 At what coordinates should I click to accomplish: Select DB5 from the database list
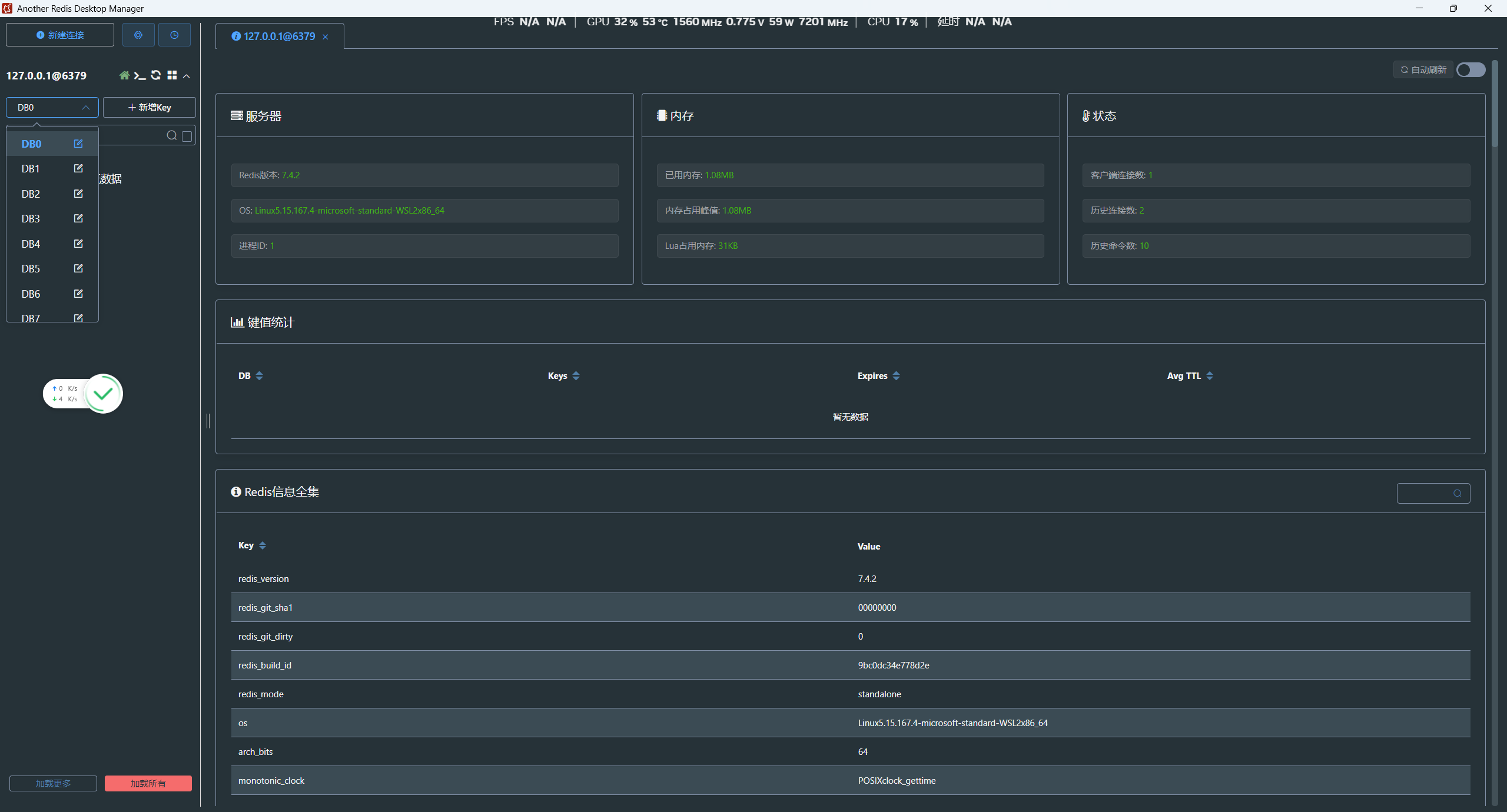point(31,269)
